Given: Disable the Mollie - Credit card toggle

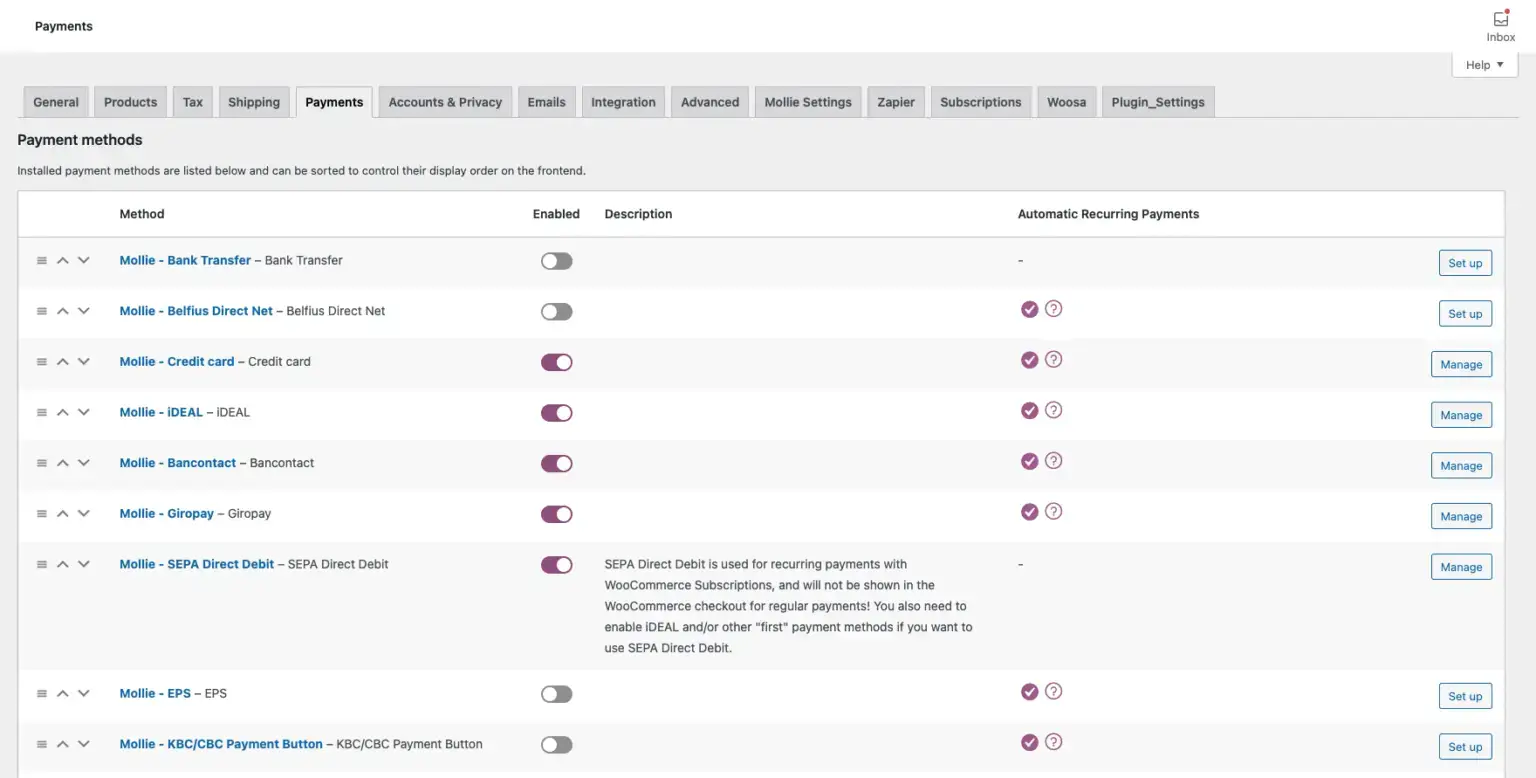Looking at the screenshot, I should coord(556,362).
